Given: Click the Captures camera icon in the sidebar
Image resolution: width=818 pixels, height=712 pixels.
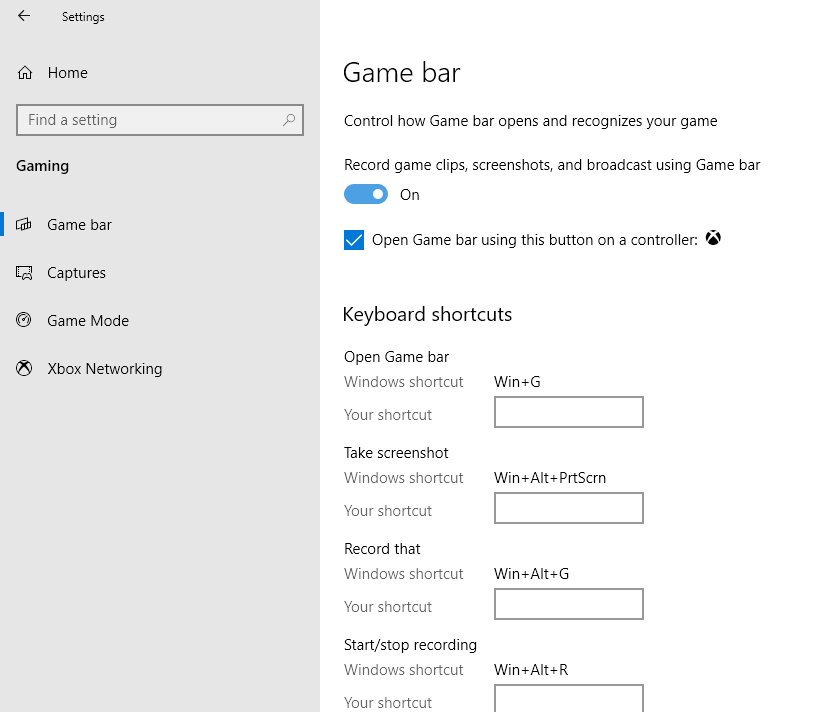Looking at the screenshot, I should [23, 272].
